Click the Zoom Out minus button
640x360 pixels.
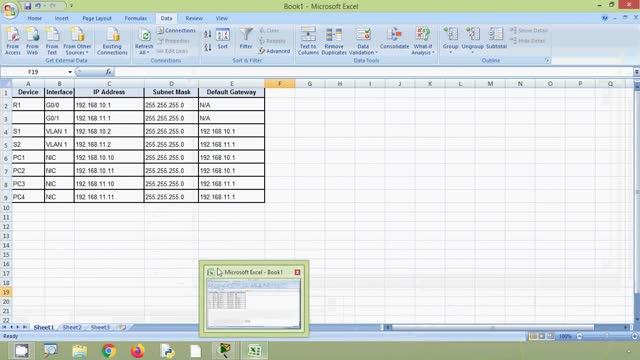coord(579,336)
